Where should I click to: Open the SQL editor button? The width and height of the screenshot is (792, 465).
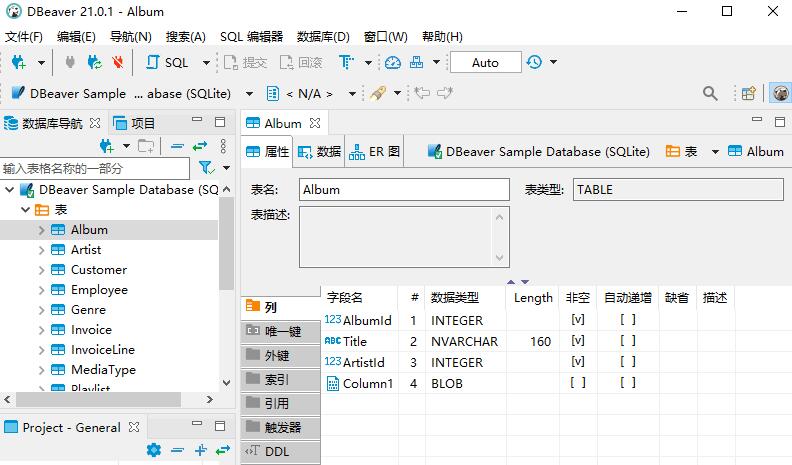tap(167, 63)
